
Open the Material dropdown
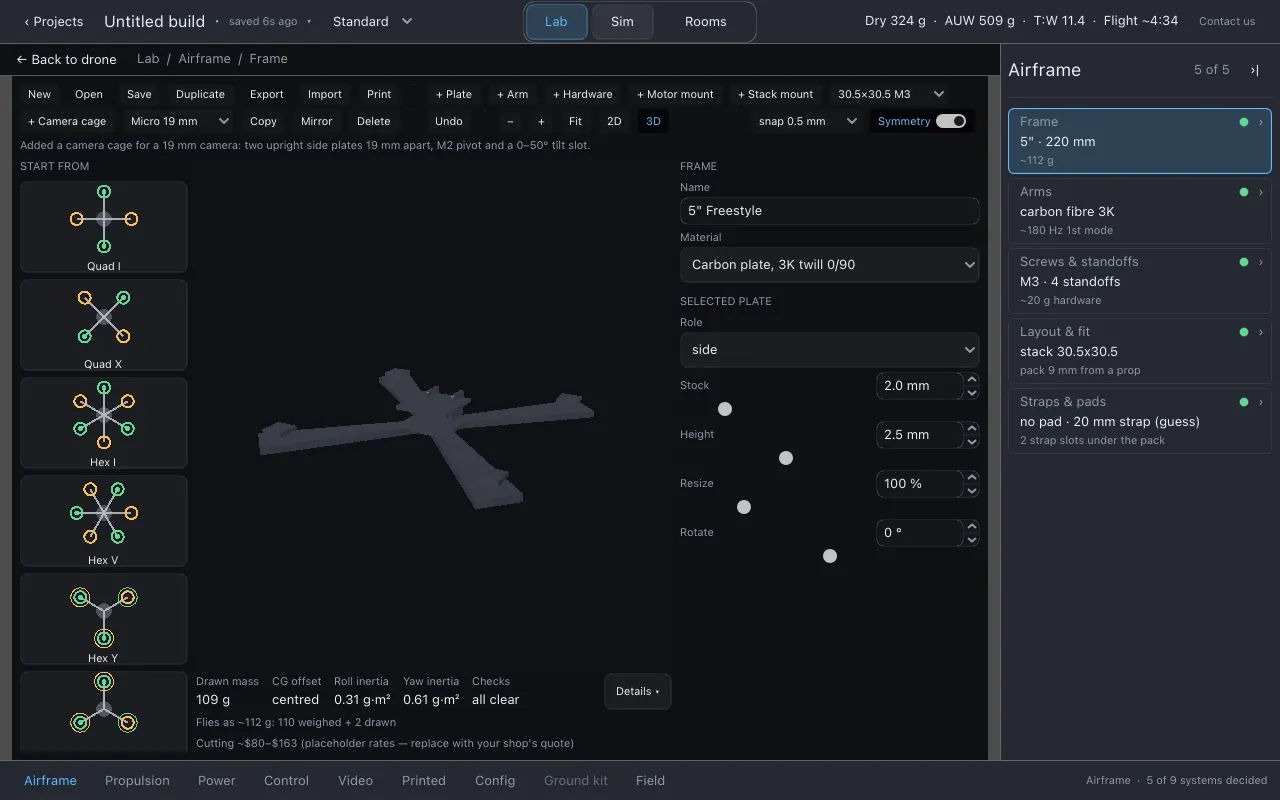click(x=829, y=265)
